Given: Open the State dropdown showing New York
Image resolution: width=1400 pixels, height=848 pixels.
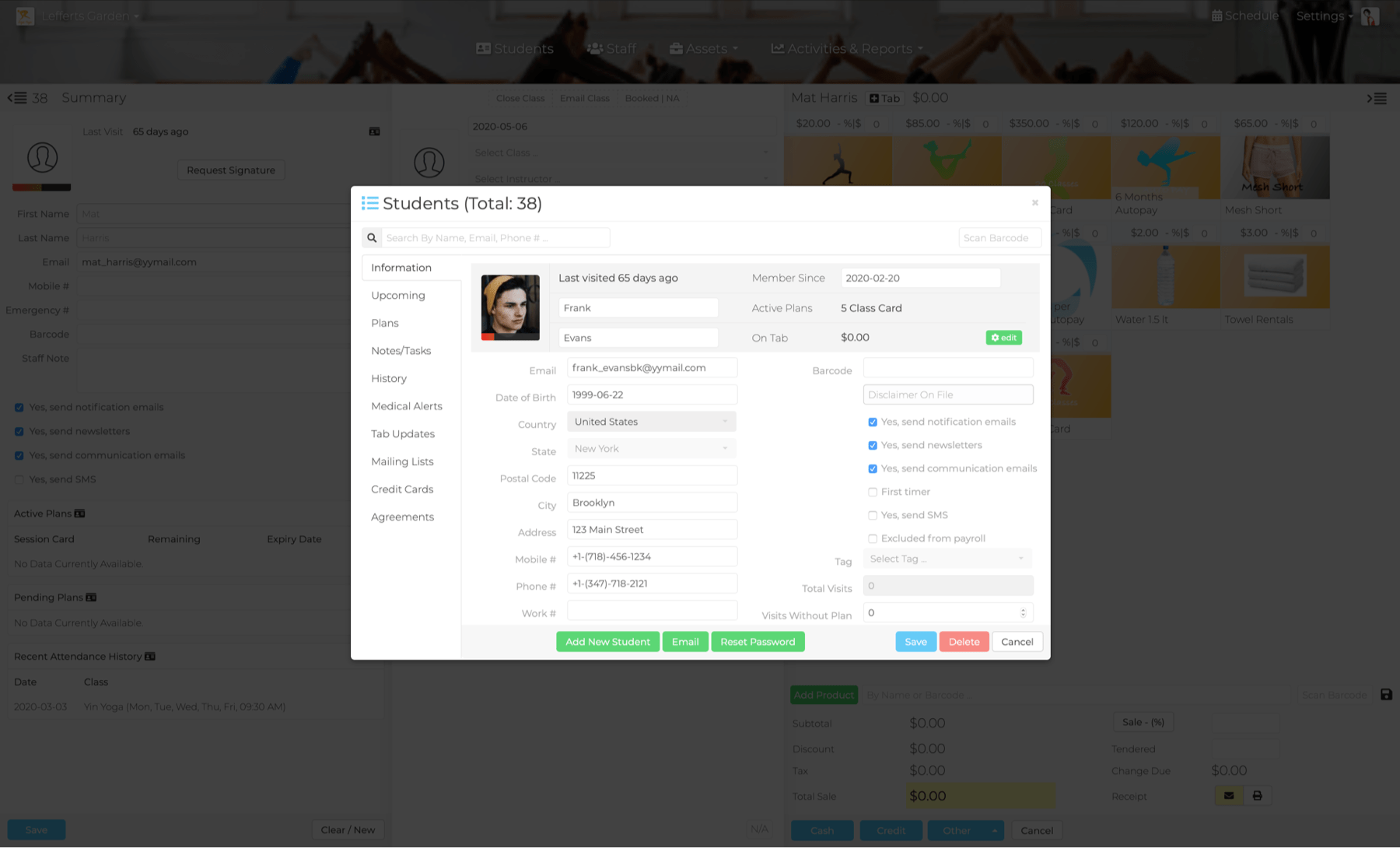Looking at the screenshot, I should [652, 449].
